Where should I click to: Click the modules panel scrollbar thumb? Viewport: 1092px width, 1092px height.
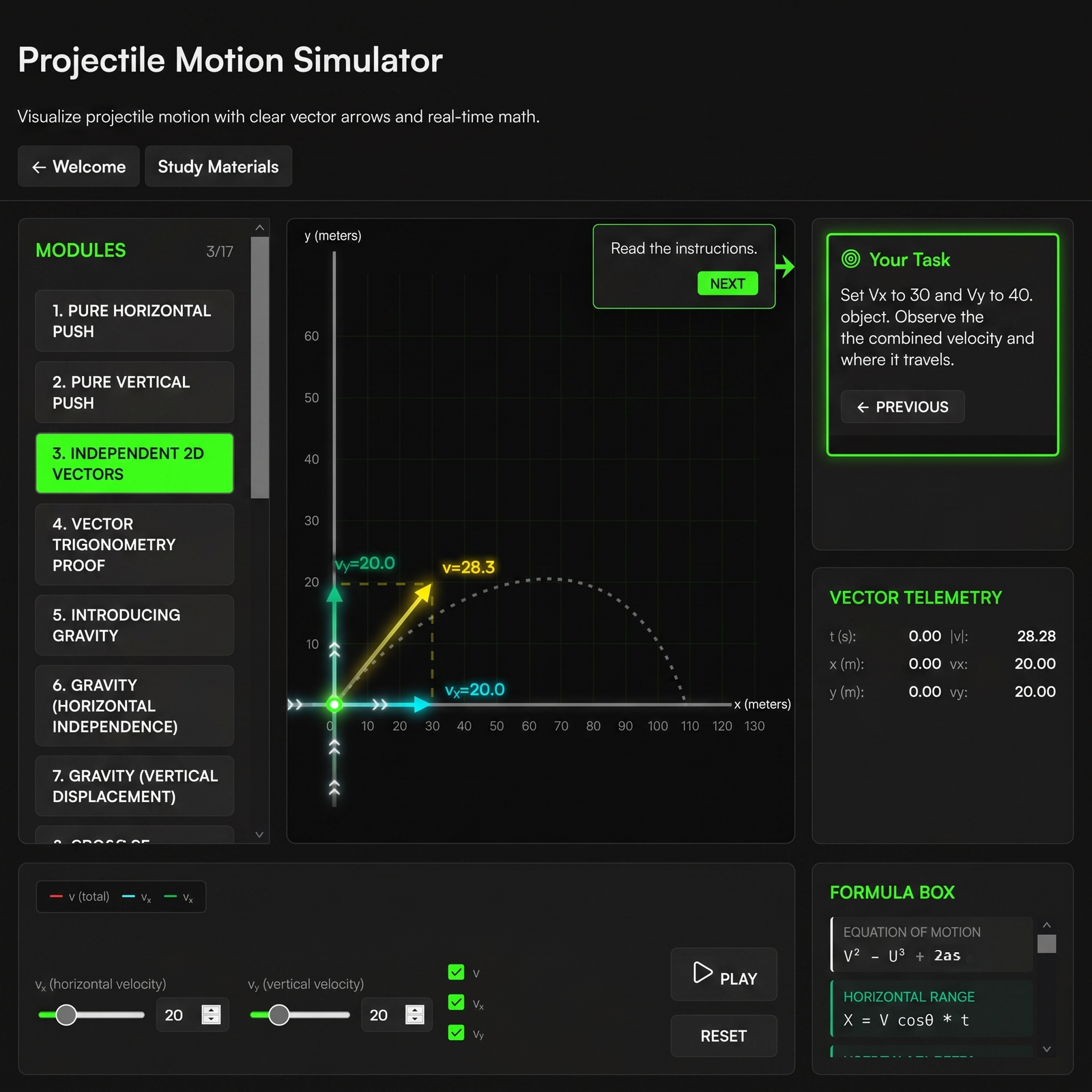[x=259, y=367]
